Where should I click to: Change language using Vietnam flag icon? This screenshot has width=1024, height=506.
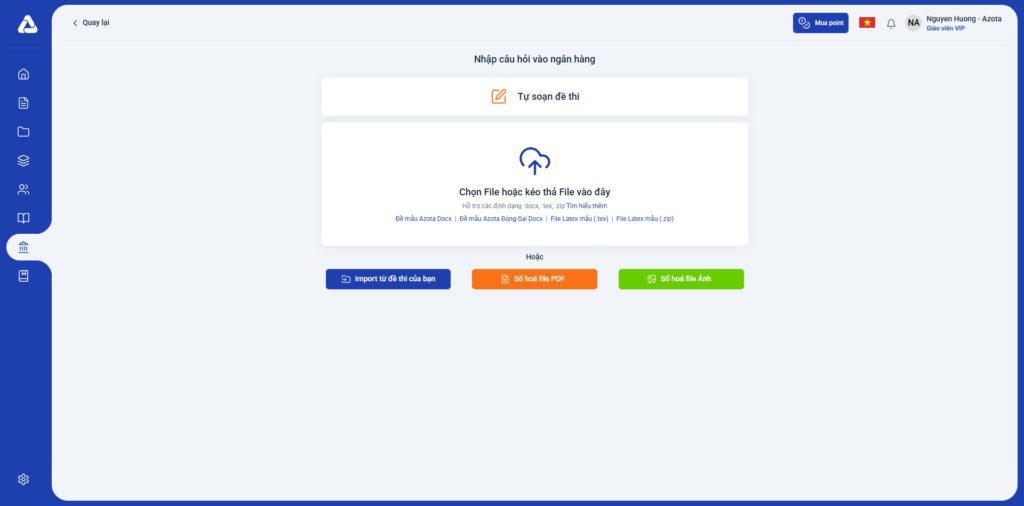click(867, 22)
